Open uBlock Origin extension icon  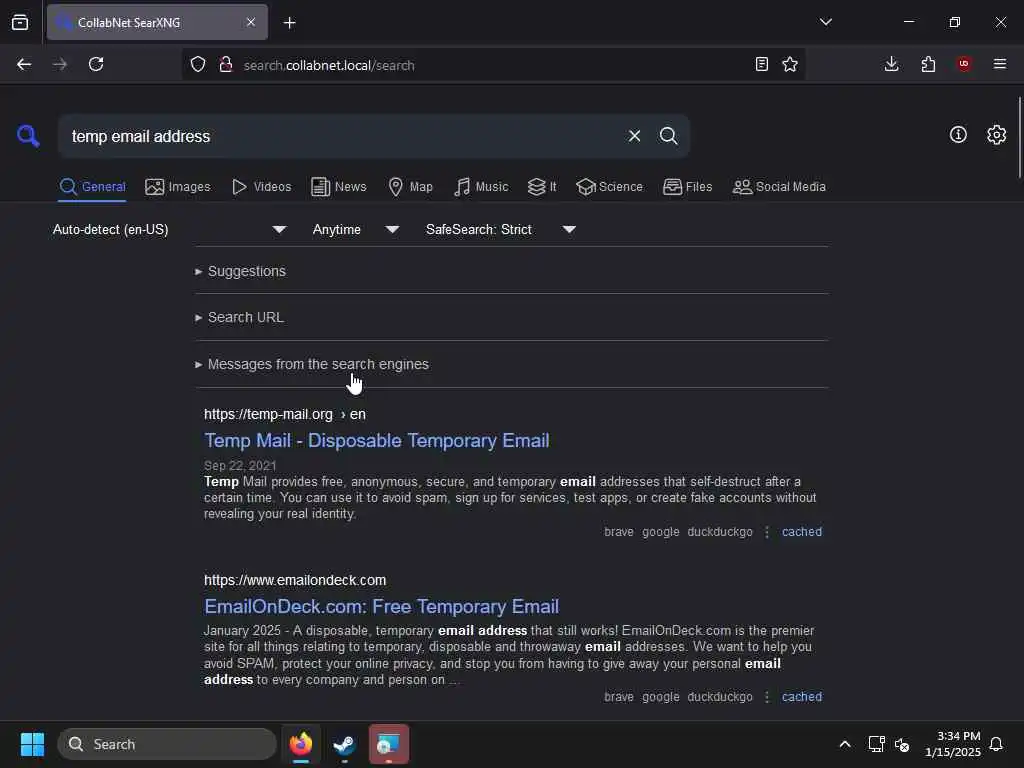964,64
